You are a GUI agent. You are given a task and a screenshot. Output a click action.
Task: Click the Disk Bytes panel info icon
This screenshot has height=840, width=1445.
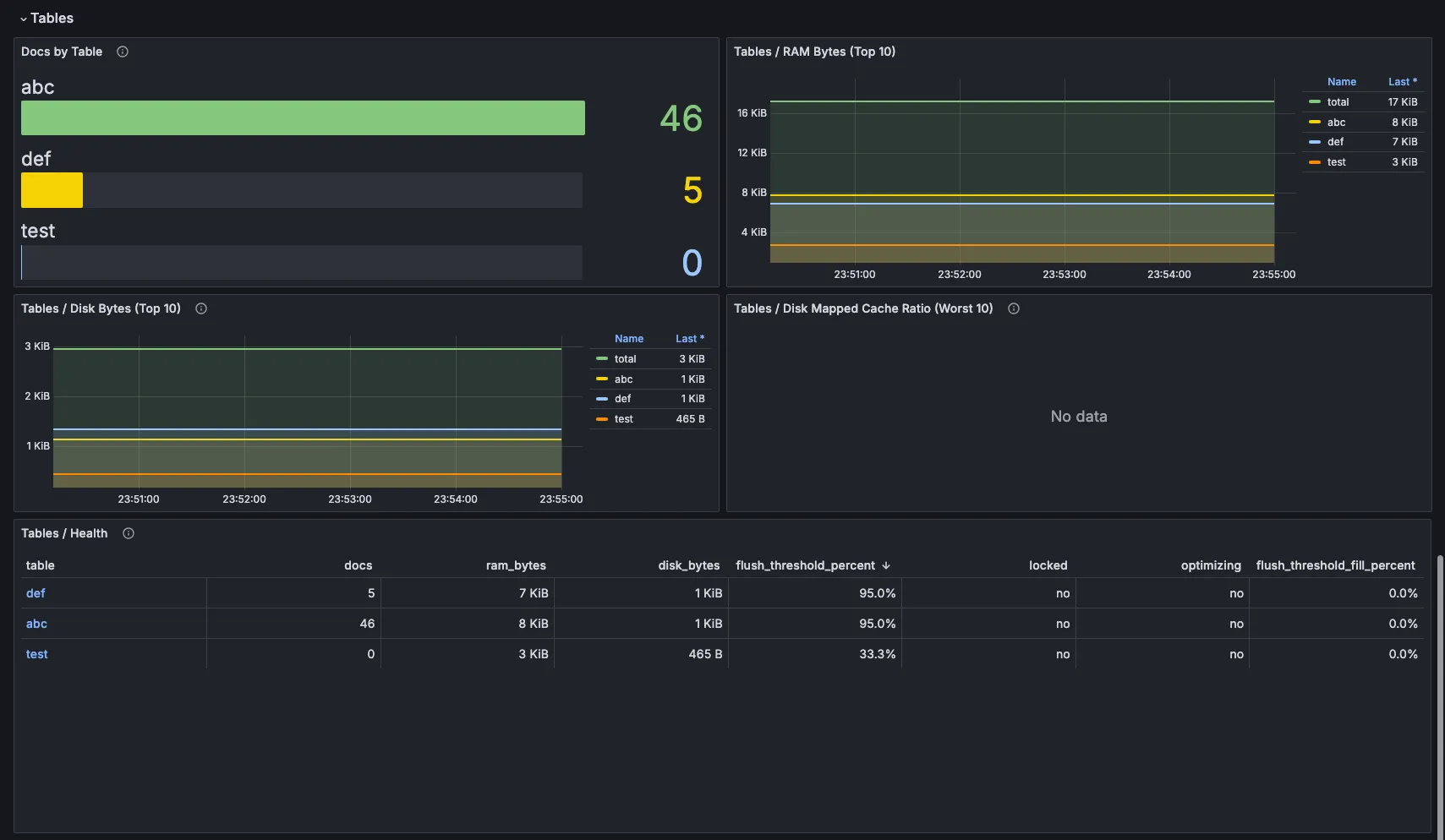201,308
